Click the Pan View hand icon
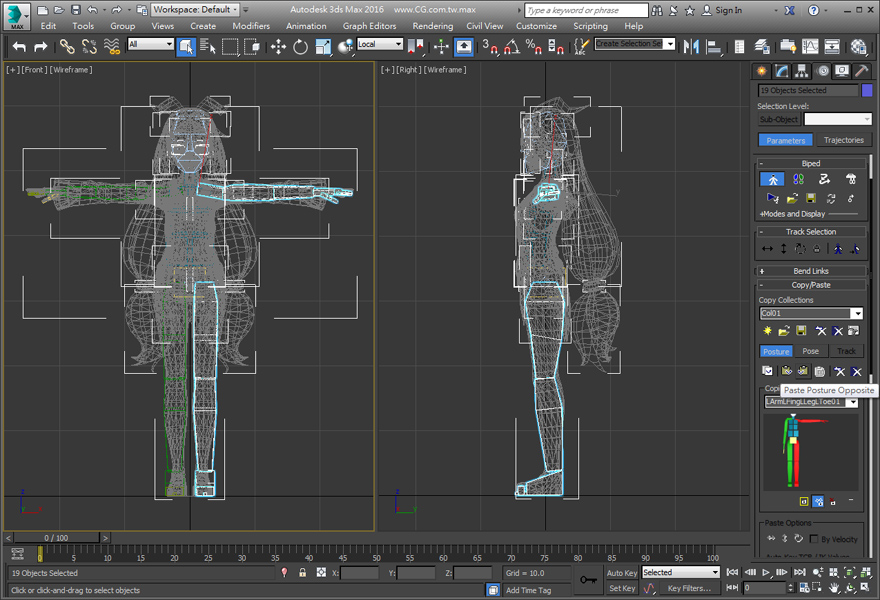The image size is (880, 600). point(835,588)
